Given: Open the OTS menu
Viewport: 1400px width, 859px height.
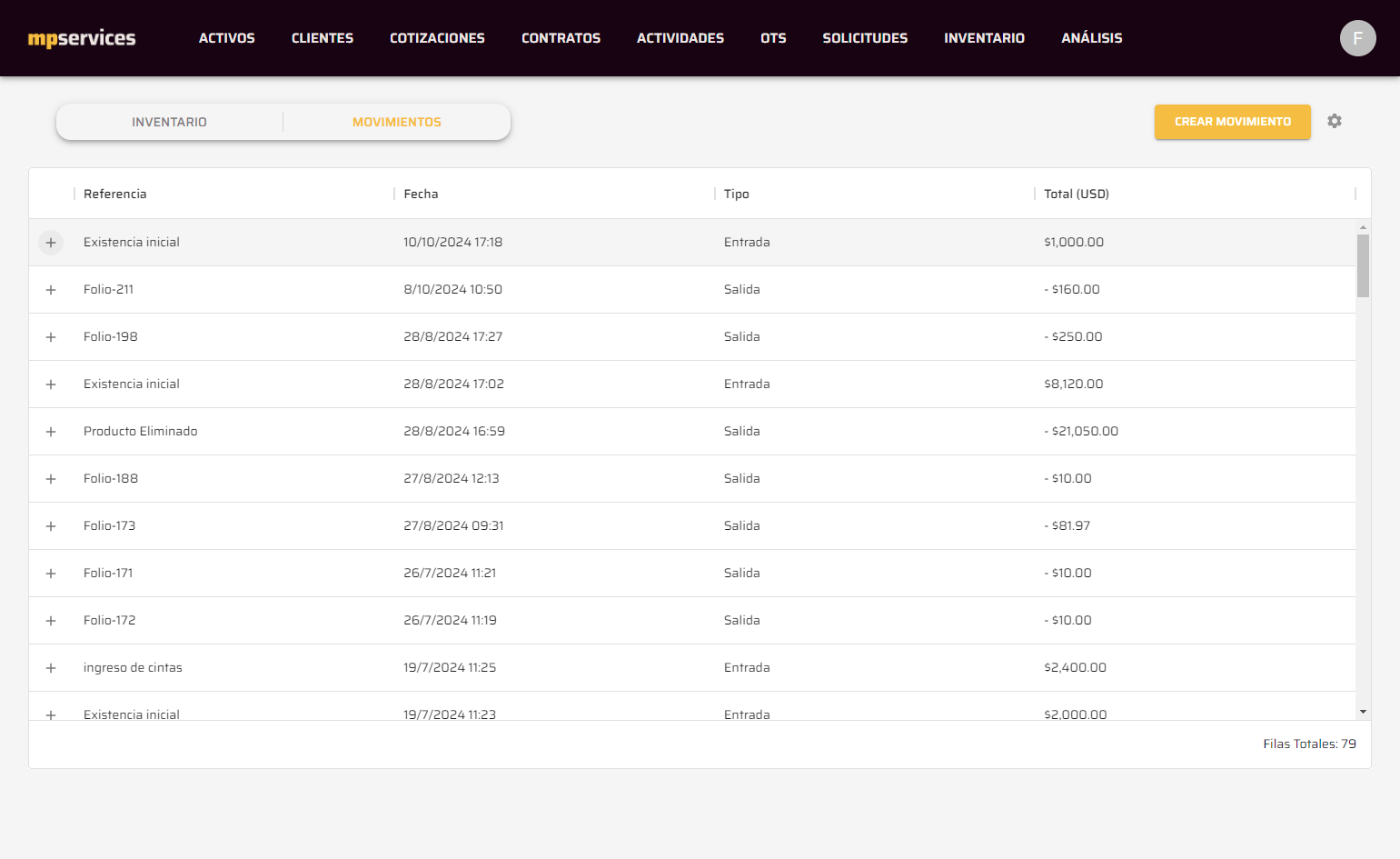Looking at the screenshot, I should pyautogui.click(x=773, y=38).
